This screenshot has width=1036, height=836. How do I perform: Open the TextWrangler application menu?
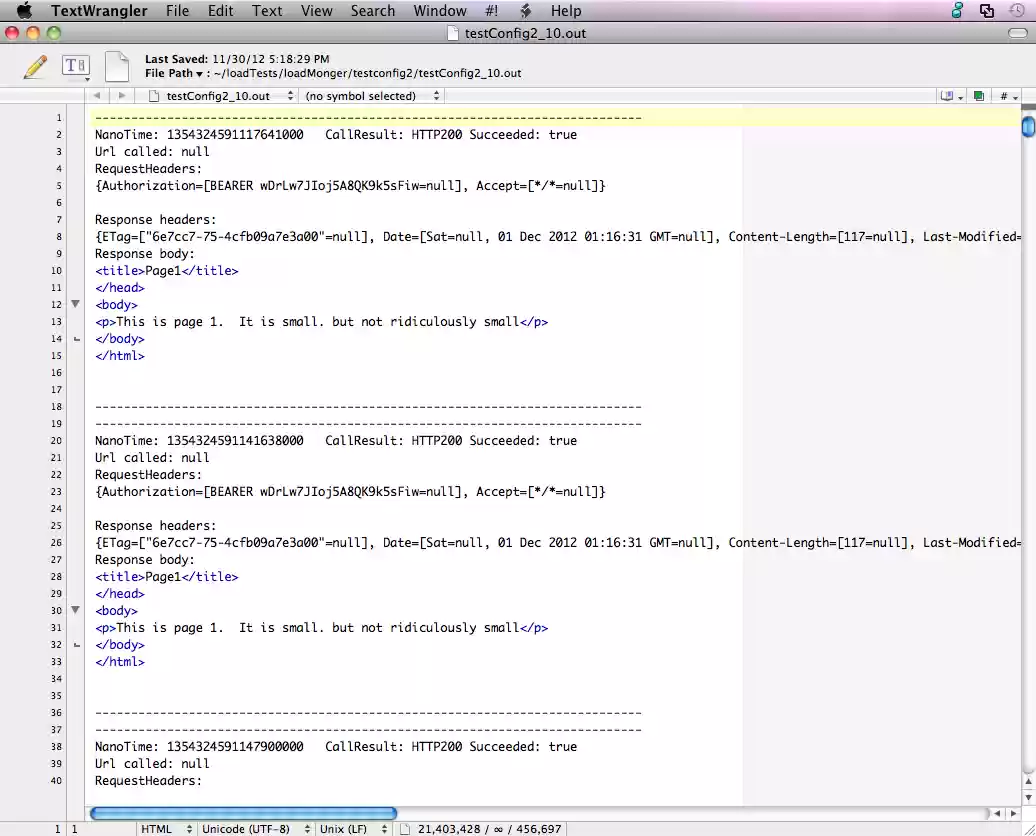point(99,11)
